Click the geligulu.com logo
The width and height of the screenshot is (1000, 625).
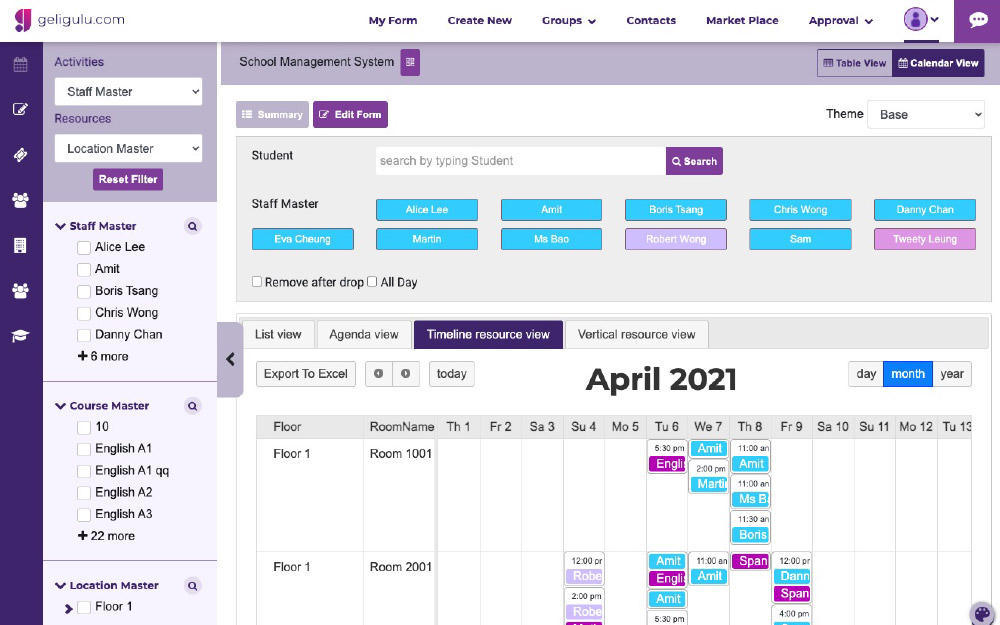(x=70, y=20)
